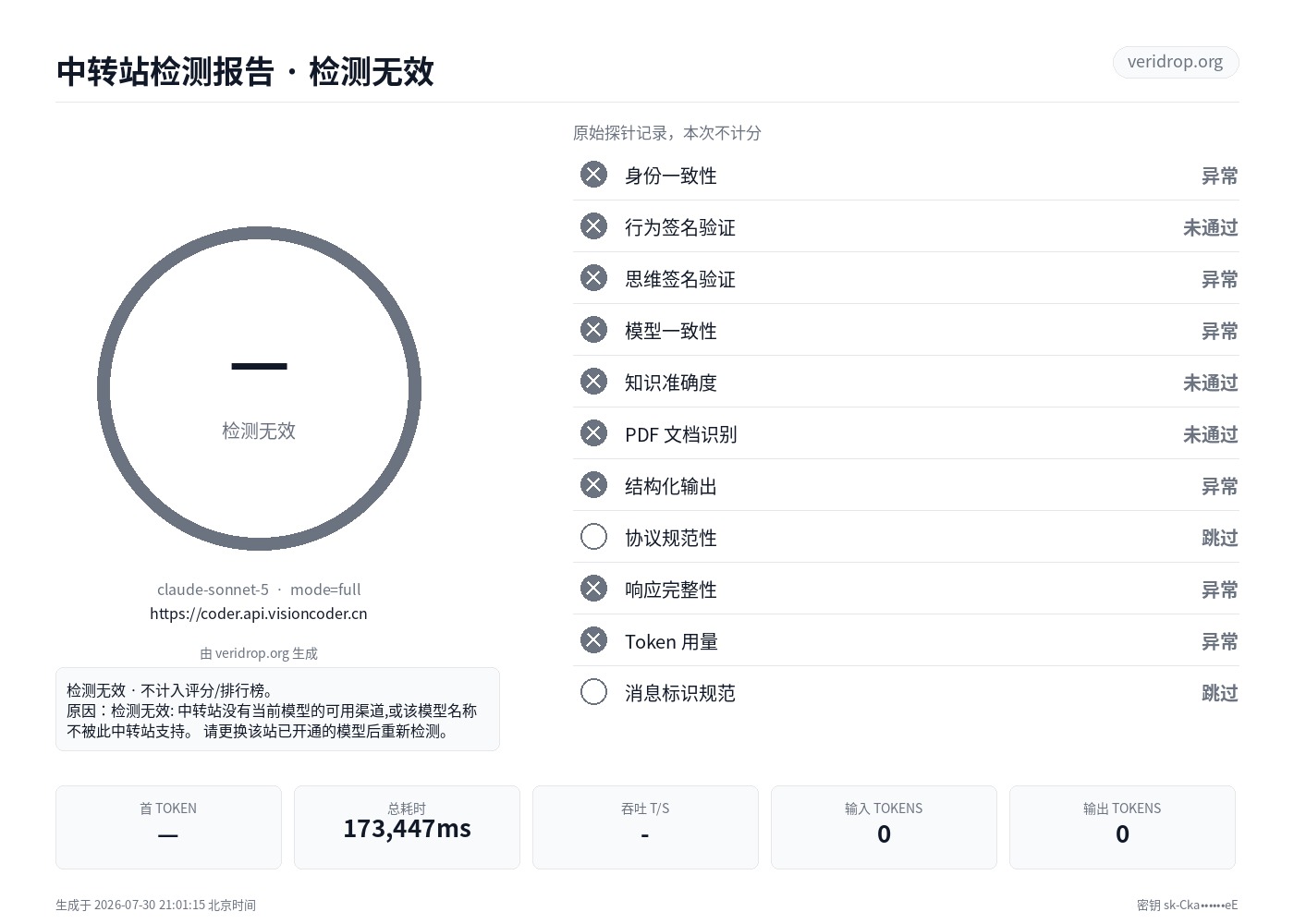The image size is (1294, 924).
Task: Click the X icon beside 响应完整性
Action: click(593, 589)
